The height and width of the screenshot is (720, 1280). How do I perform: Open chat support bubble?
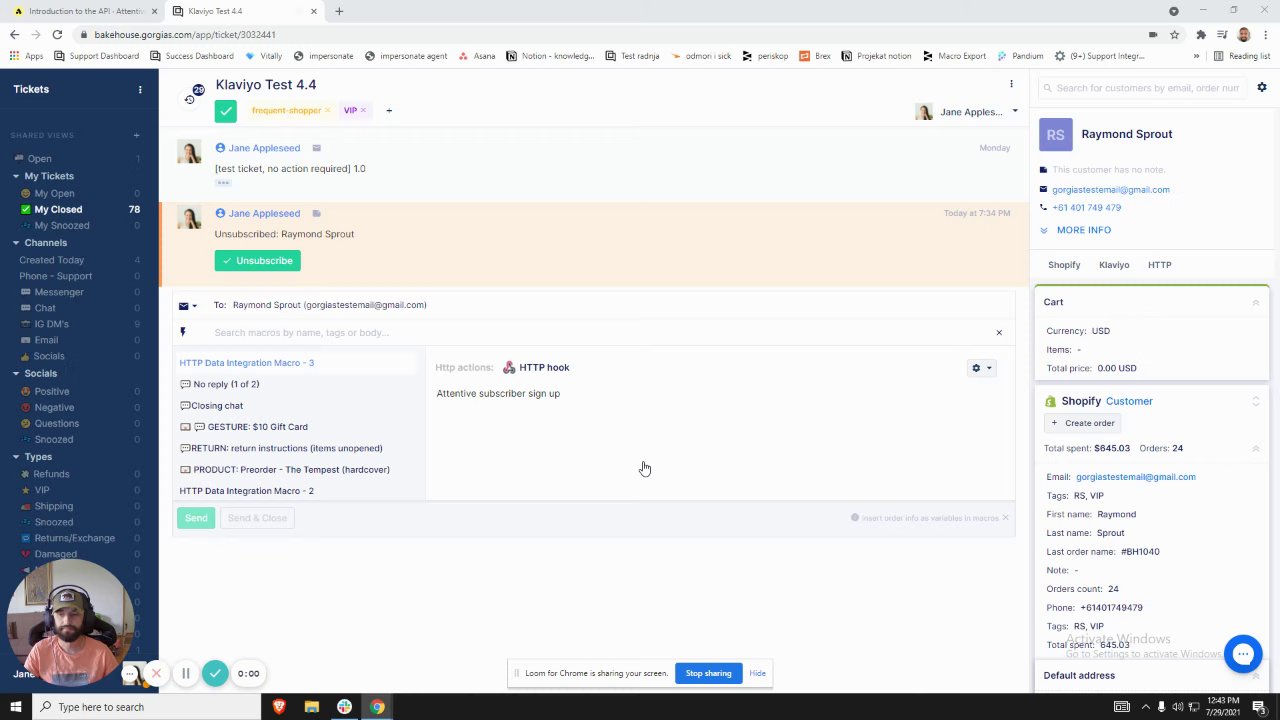tap(1243, 654)
